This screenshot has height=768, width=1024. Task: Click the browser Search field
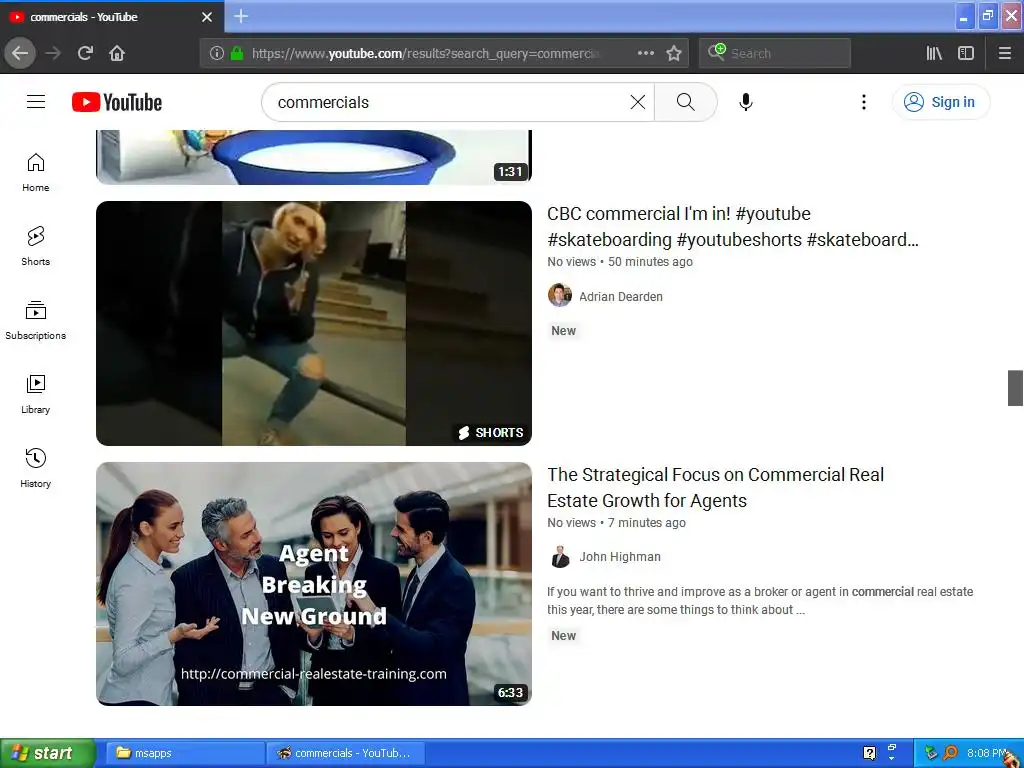[775, 53]
